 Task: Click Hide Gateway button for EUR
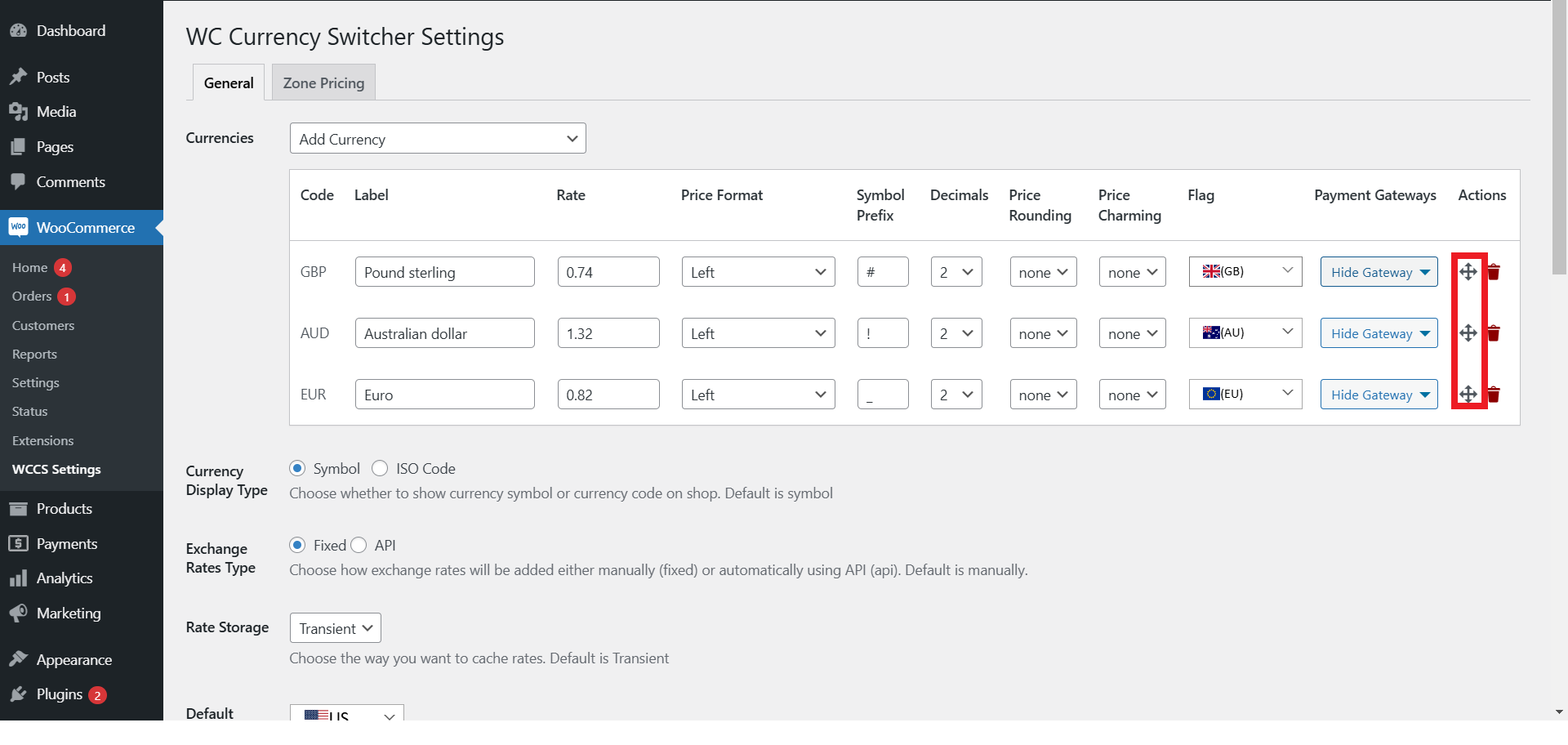pyautogui.click(x=1379, y=395)
